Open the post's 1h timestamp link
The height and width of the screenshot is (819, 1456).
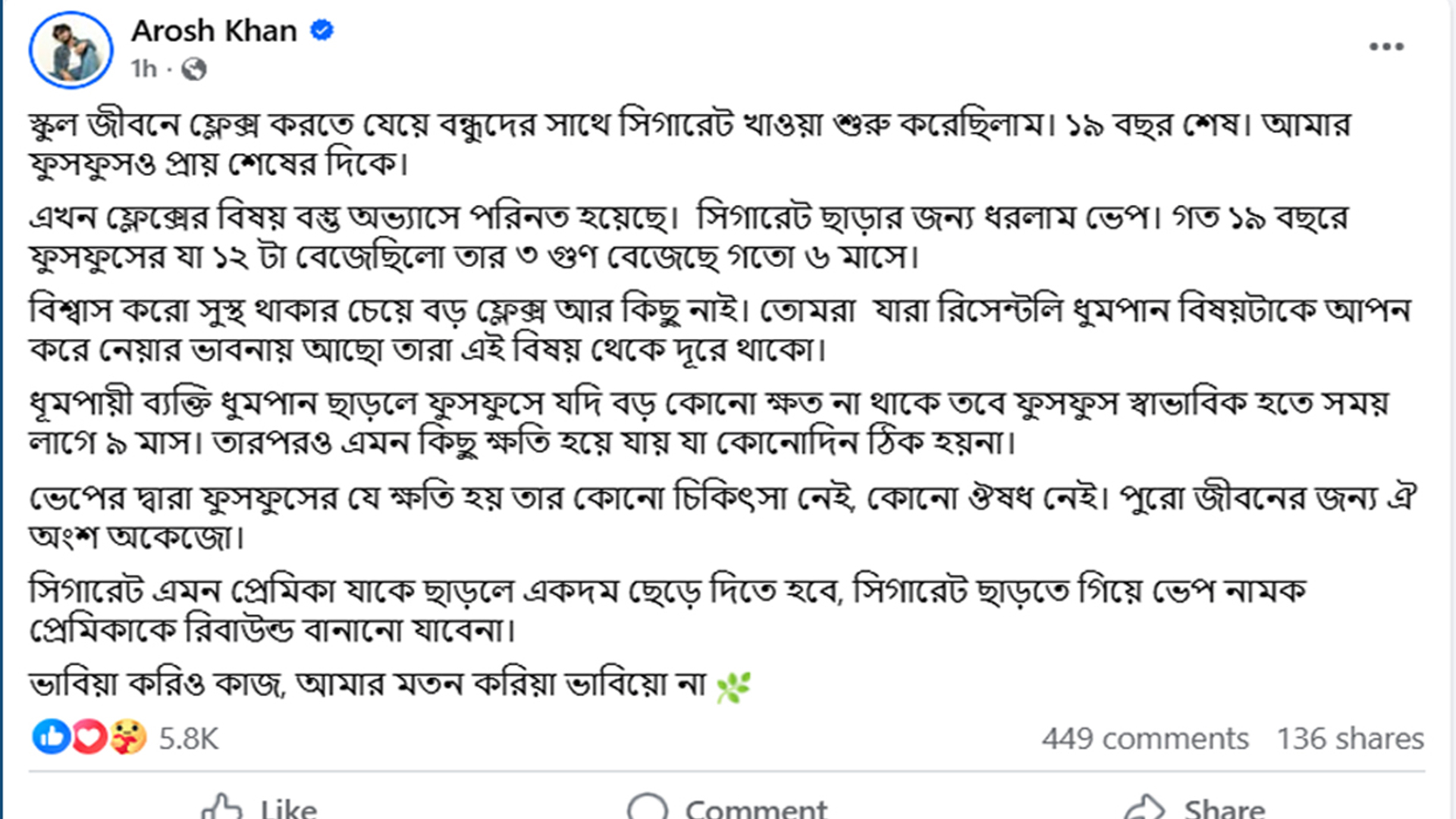143,69
